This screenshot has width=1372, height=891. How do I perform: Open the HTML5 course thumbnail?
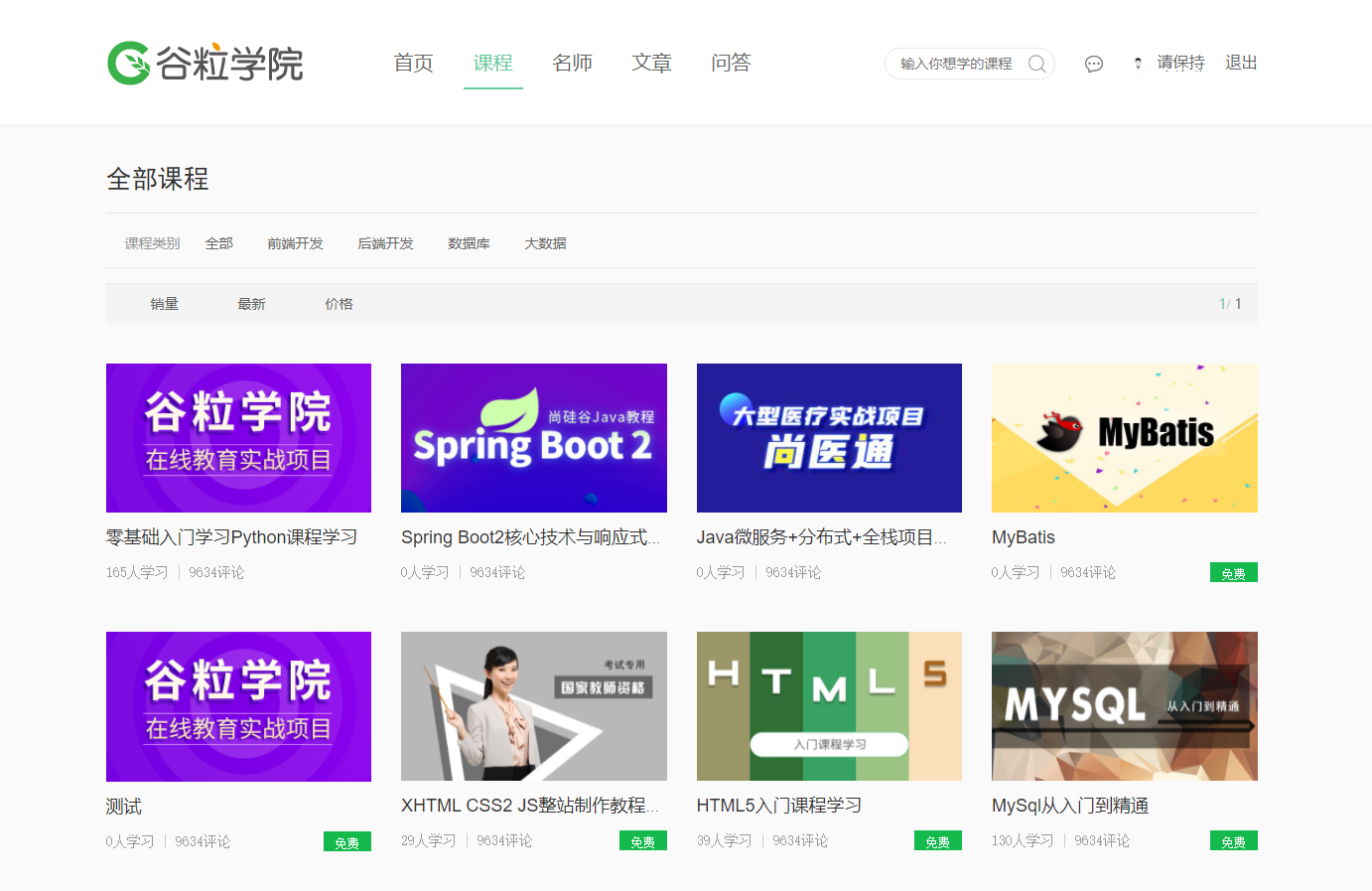coord(829,706)
